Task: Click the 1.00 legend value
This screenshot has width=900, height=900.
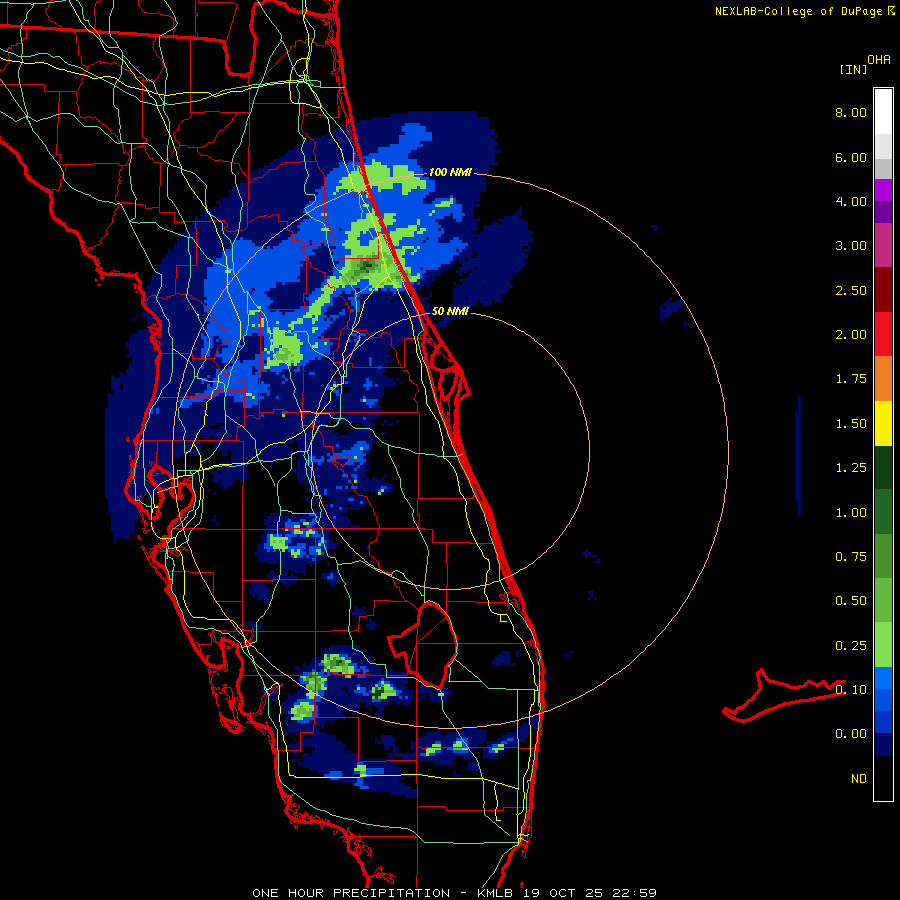Action: coord(850,513)
